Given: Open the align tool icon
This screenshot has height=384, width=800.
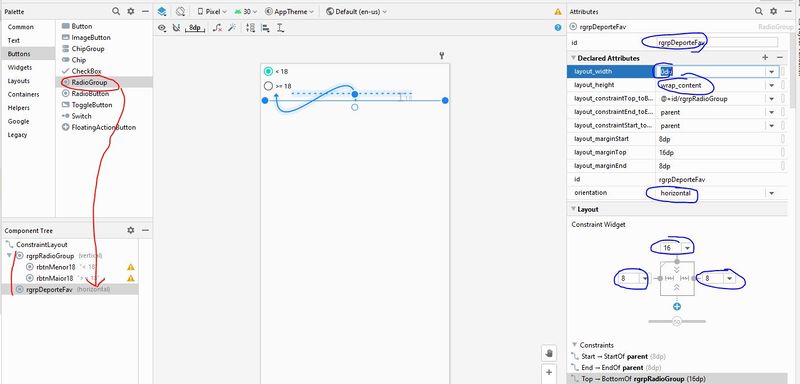Looking at the screenshot, I should (265, 28).
